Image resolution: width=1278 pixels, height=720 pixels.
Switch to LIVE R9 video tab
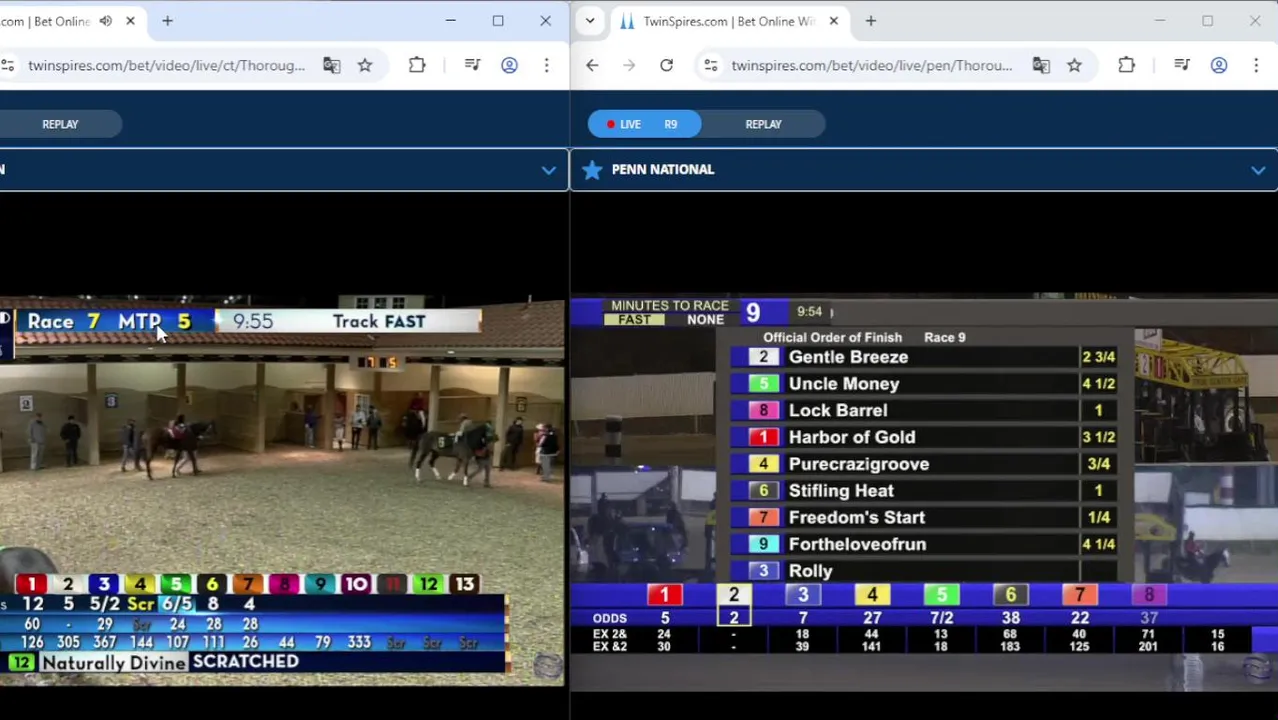point(644,124)
